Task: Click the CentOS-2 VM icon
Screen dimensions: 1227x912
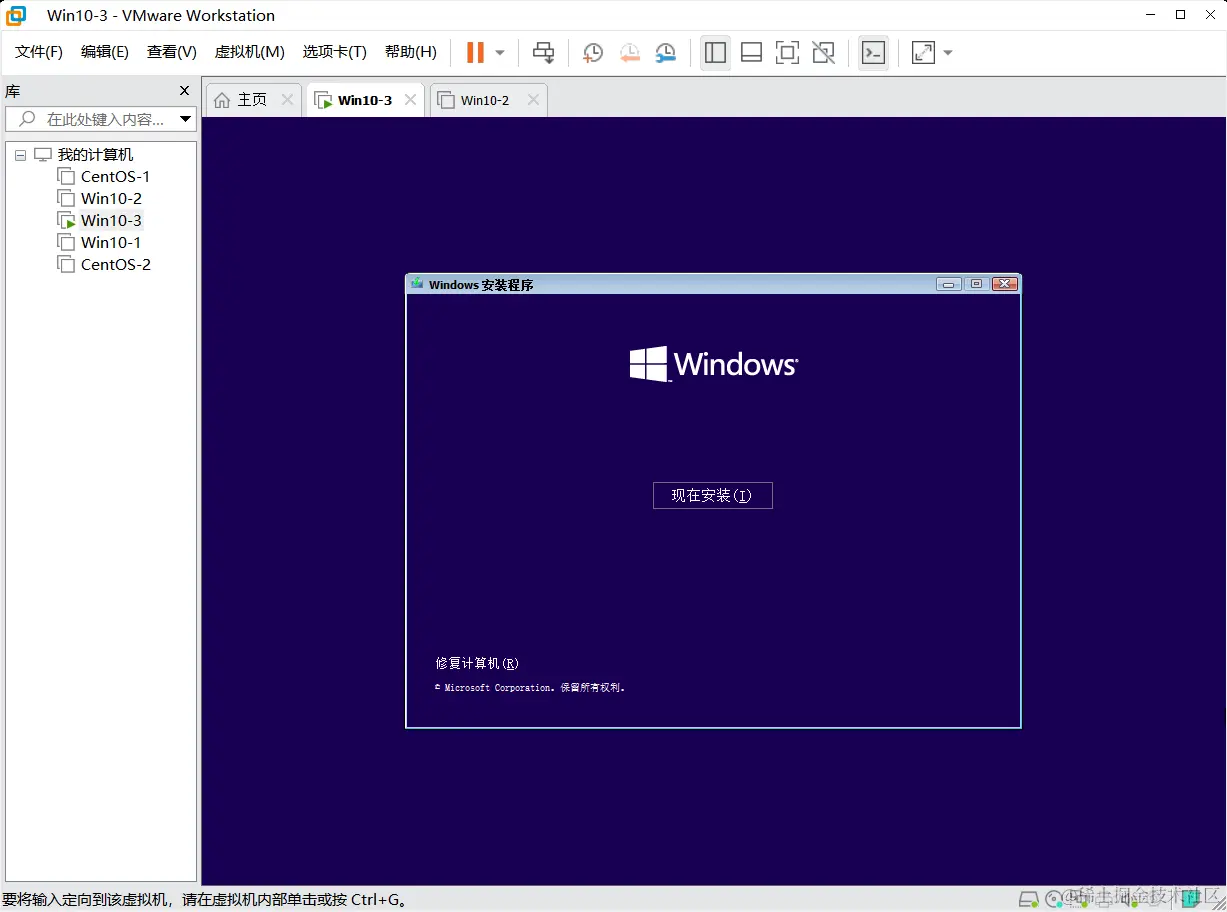Action: coord(66,265)
